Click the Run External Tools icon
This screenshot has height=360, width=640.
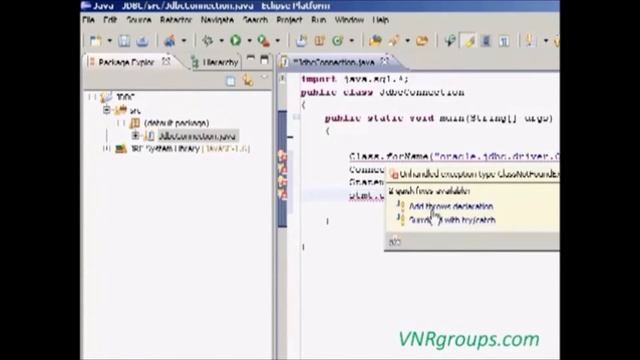[263, 41]
